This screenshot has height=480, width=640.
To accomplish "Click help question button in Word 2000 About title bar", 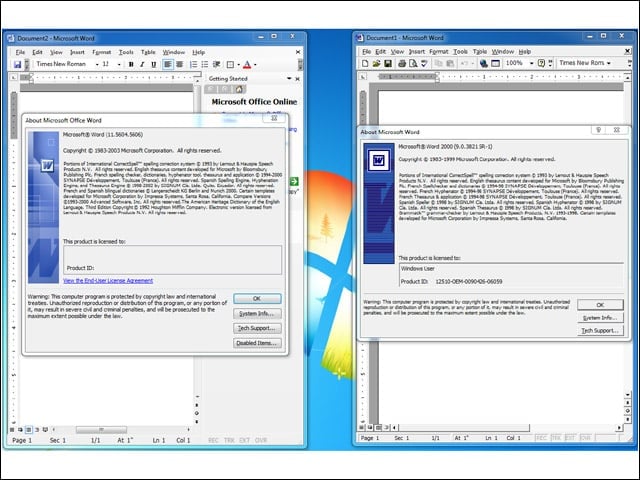I will tap(598, 130).
